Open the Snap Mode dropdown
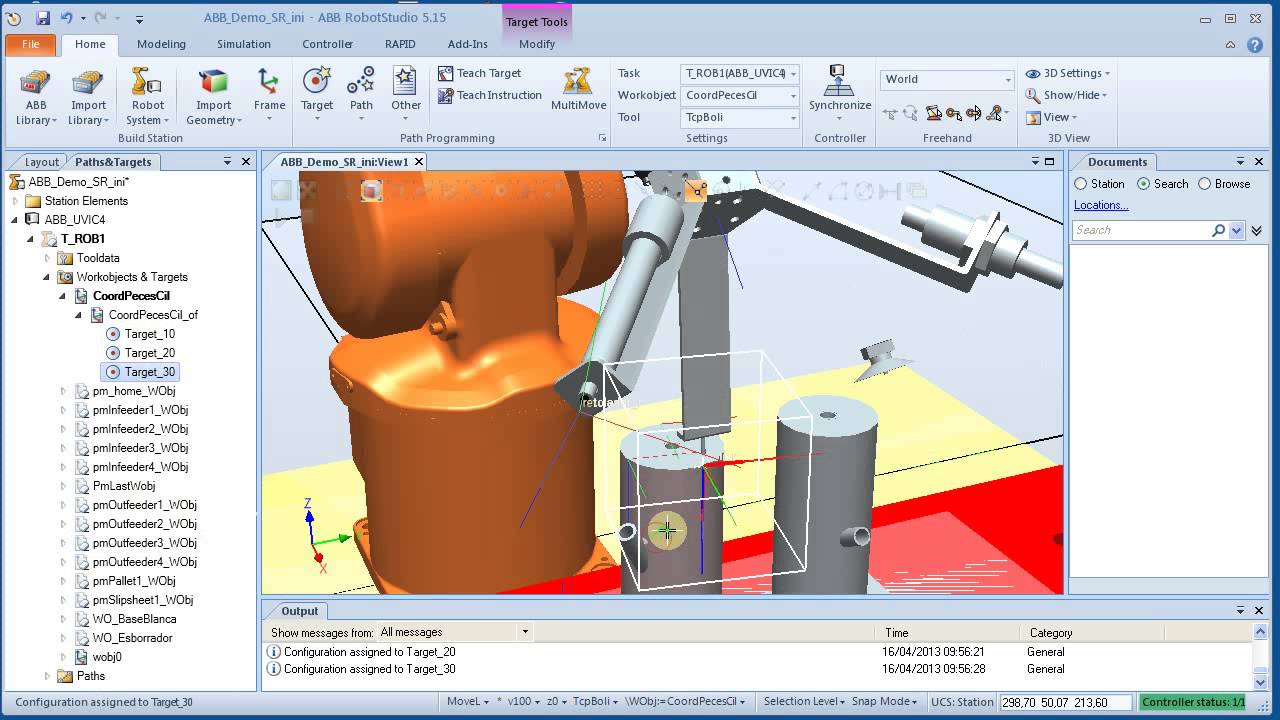The image size is (1280, 720). (x=885, y=702)
